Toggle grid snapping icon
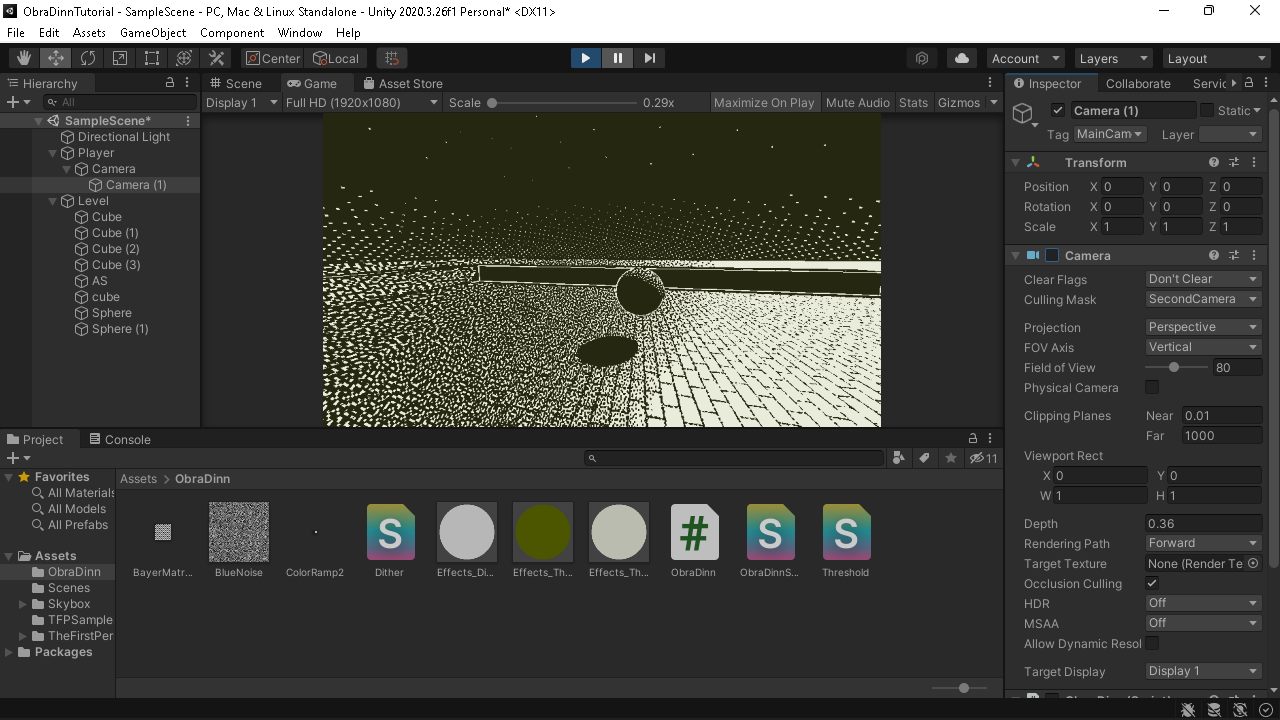 [x=392, y=58]
